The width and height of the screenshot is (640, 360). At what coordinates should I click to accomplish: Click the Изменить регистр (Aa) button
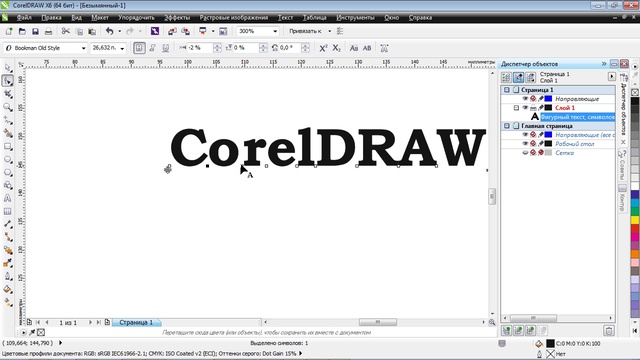tap(354, 48)
